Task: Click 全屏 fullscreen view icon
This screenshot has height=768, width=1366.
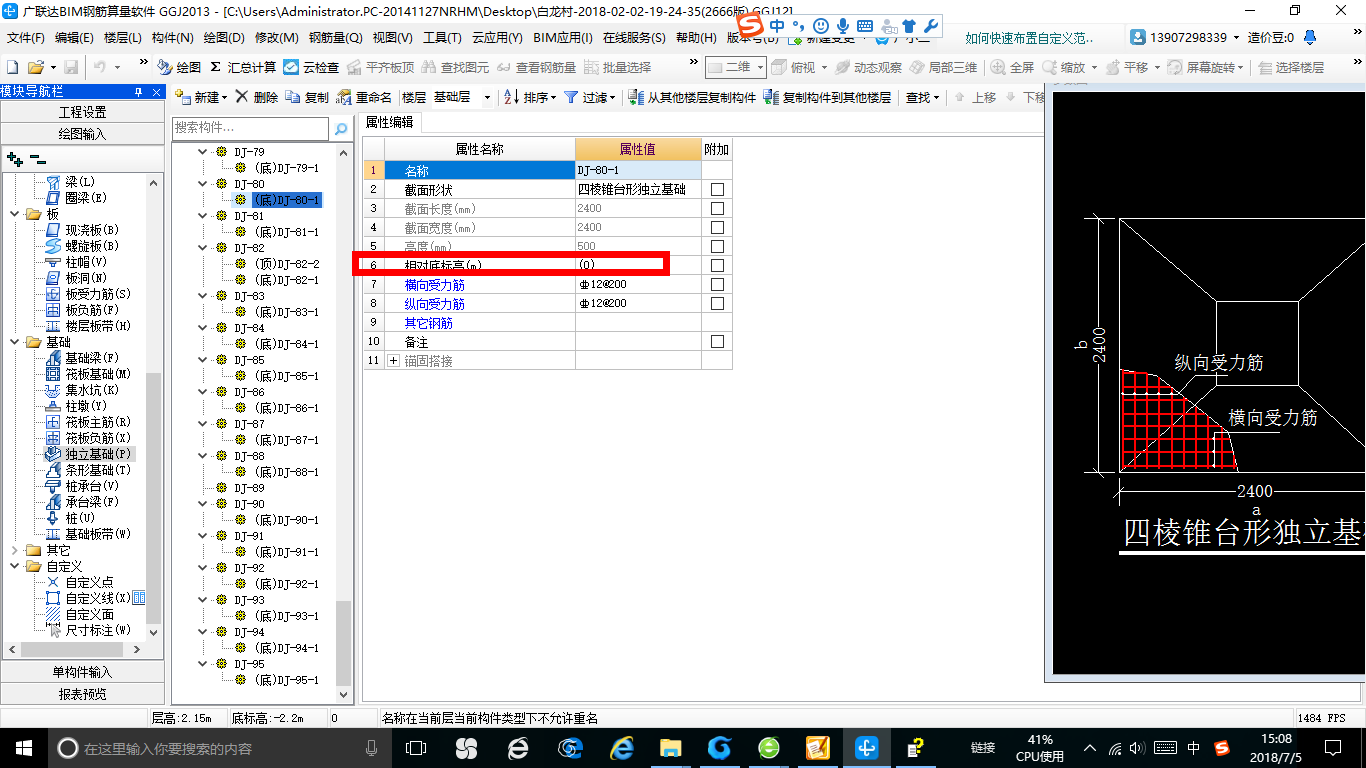Action: (1011, 67)
